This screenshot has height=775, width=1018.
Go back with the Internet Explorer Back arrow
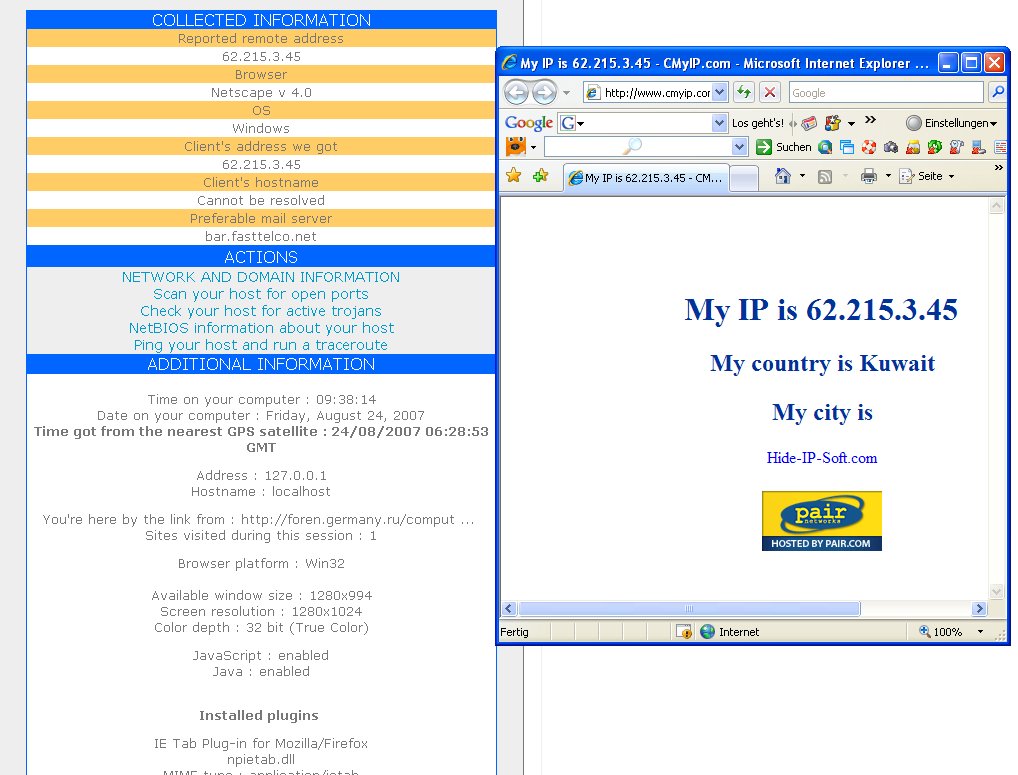pos(517,93)
